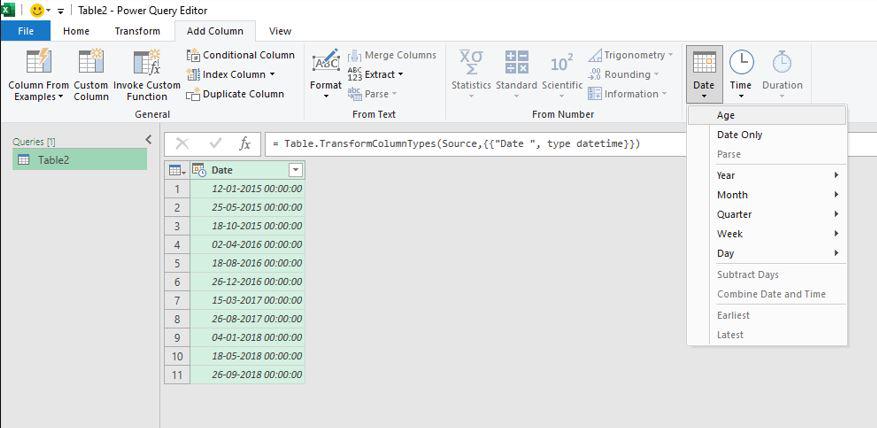This screenshot has height=428, width=877.
Task: Collapse the Queries pane
Action: 148,139
